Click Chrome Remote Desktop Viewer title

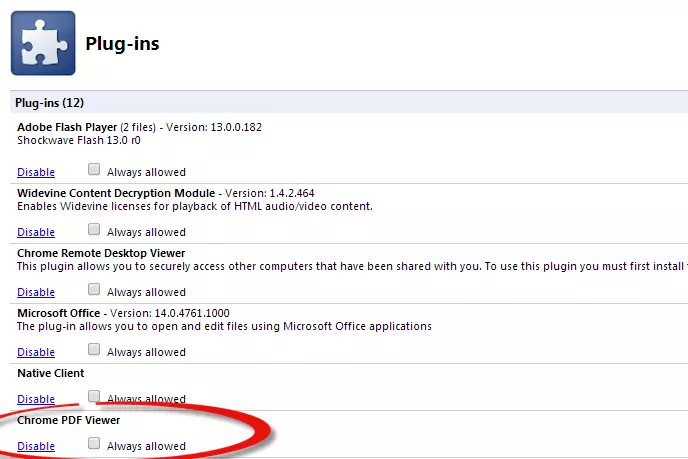[101, 253]
